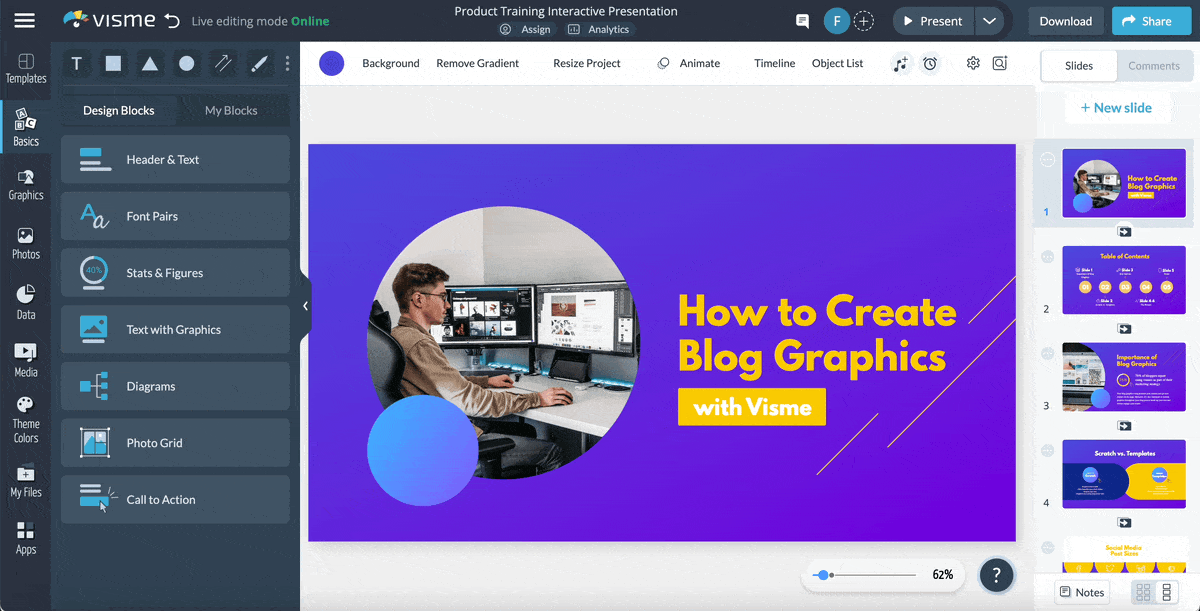Screen dimensions: 1200x611
Task: Select the Text tool in the toolbar
Action: (76, 63)
